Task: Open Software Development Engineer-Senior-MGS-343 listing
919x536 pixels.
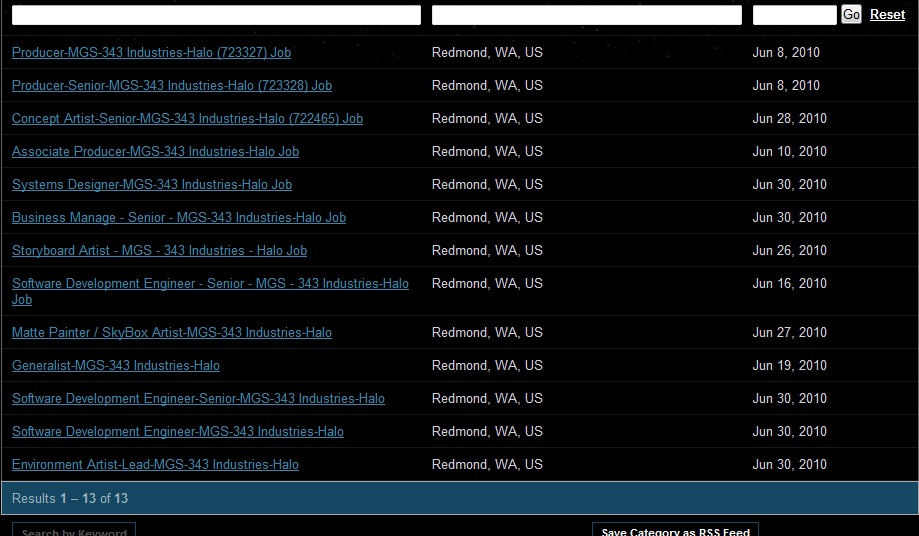Action: coord(198,398)
